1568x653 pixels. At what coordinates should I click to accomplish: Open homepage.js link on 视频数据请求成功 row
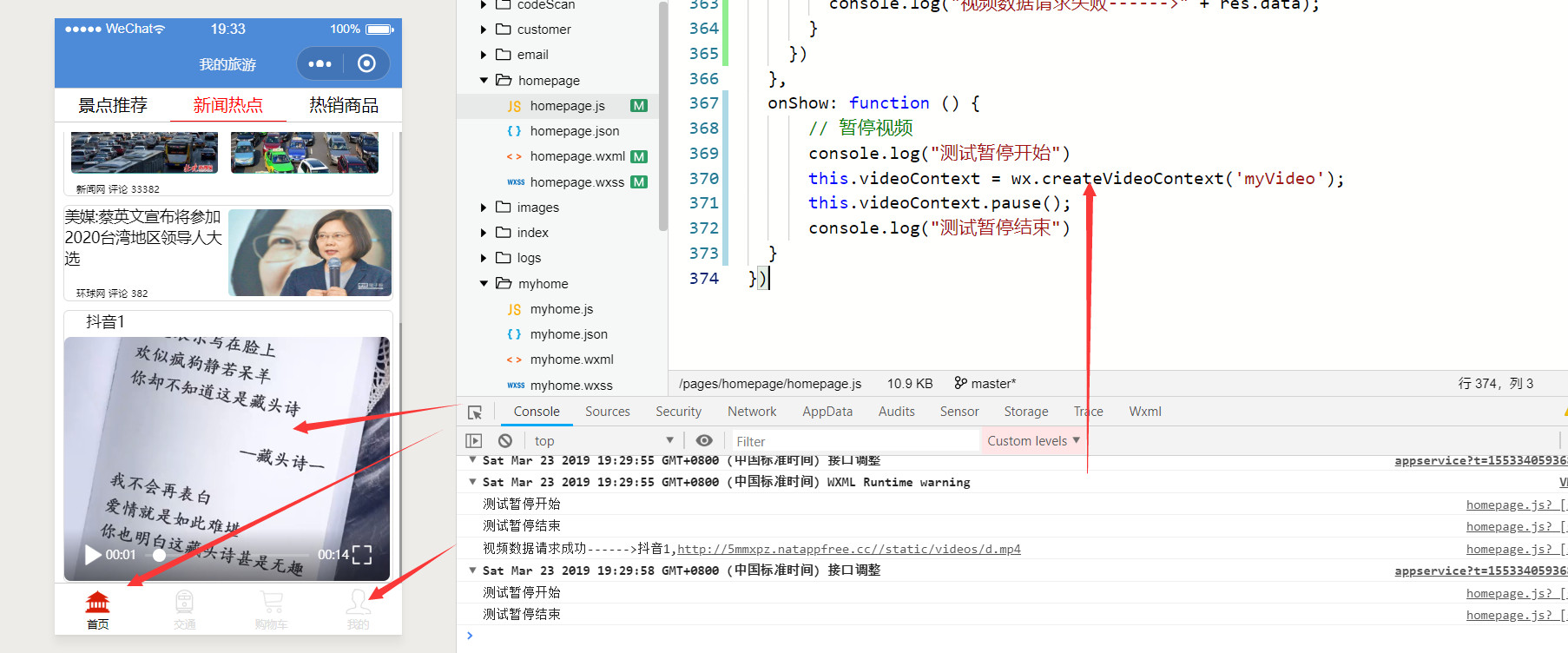1516,549
